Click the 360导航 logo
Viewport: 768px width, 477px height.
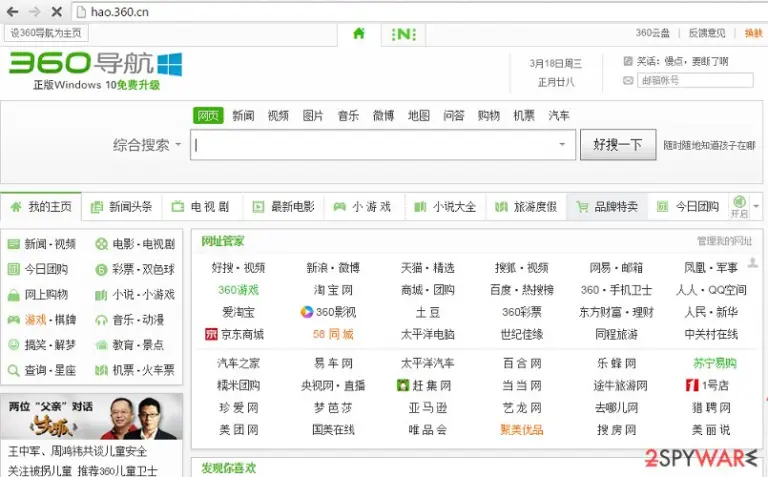81,63
